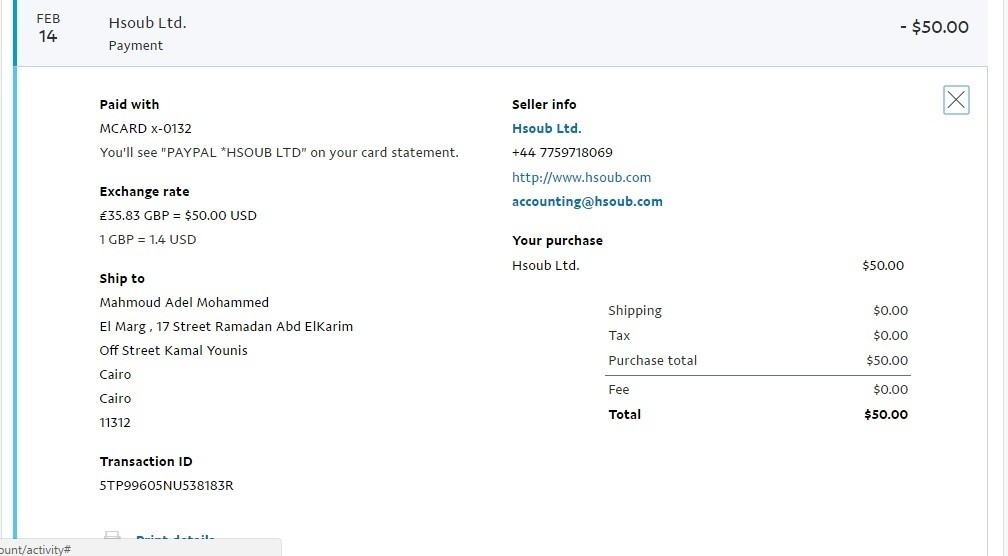
Task: Click the accounting@hsoub.com email link
Action: [587, 202]
